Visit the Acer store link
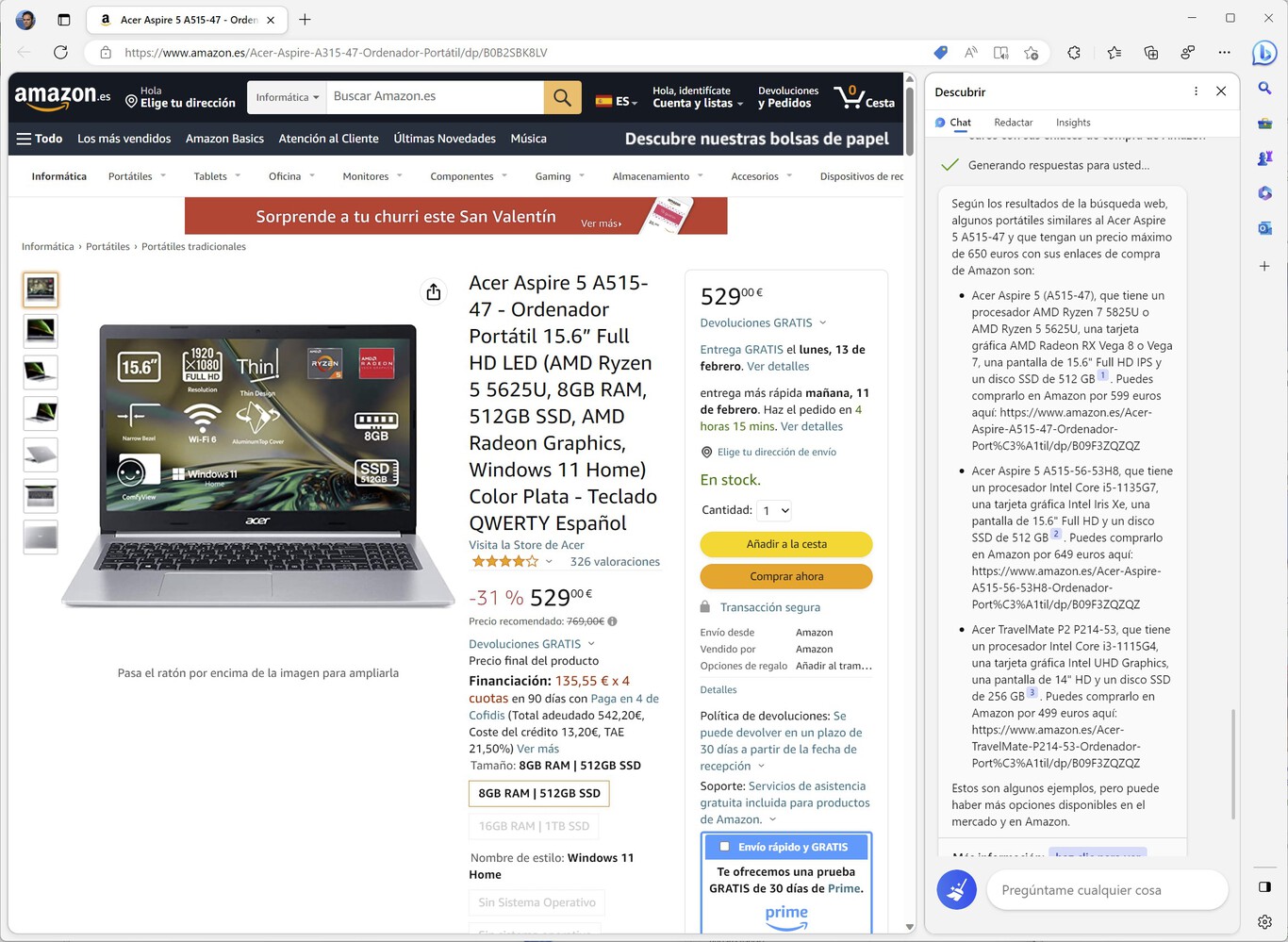Viewport: 1288px width, 942px height. [x=525, y=544]
